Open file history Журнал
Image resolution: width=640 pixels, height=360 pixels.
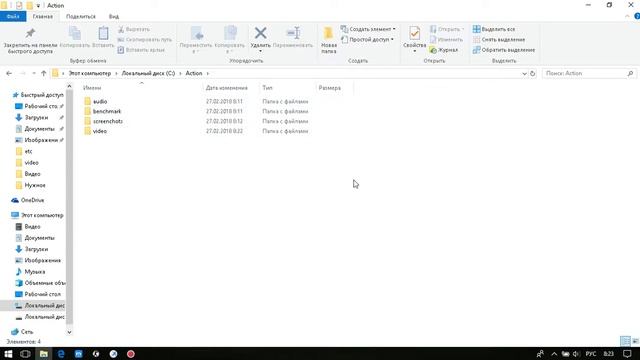(x=444, y=50)
